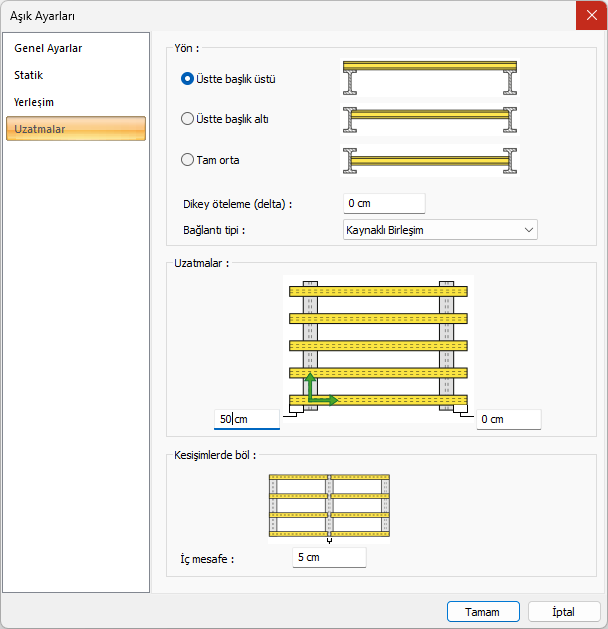Click the 'İç mesafe' 5 cm field
The height and width of the screenshot is (629, 608).
(x=329, y=557)
